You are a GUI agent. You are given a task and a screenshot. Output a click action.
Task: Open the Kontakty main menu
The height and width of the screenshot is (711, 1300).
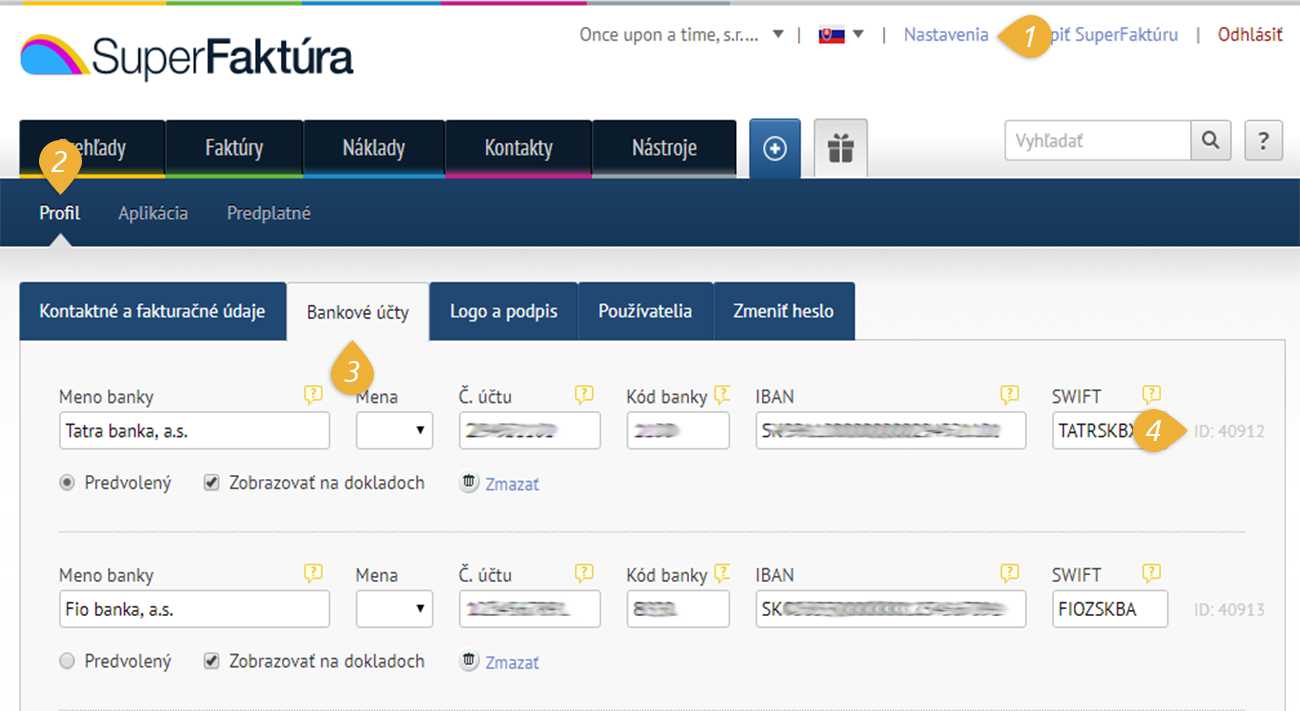[518, 149]
